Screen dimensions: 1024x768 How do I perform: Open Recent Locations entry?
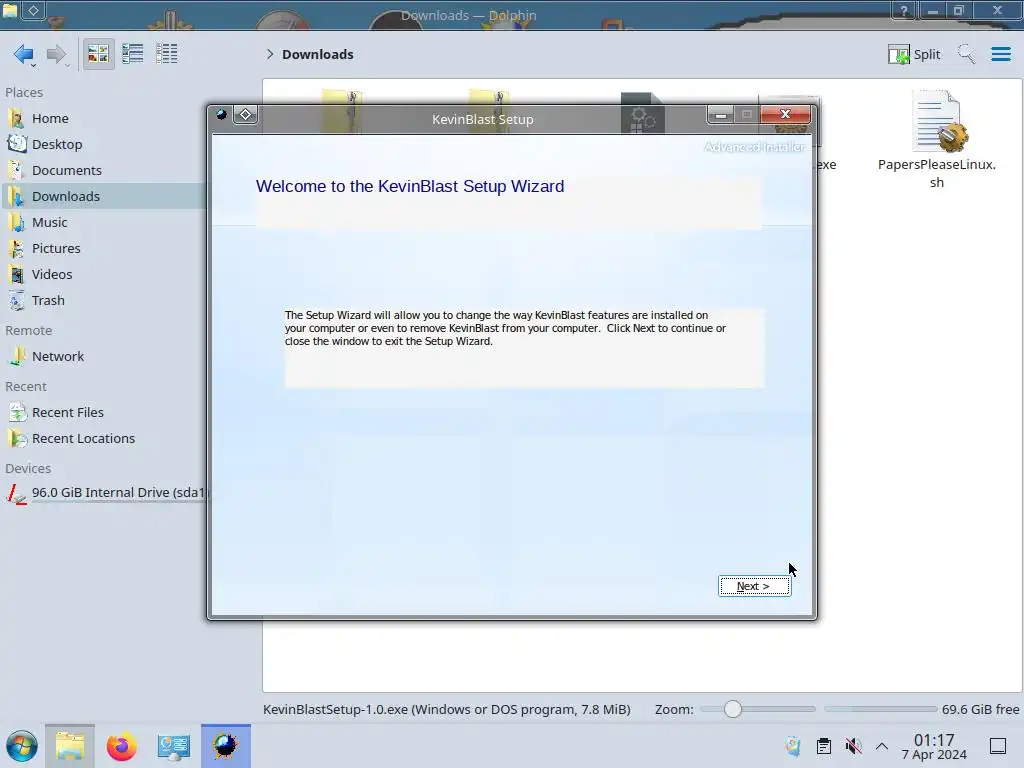tap(104, 439)
